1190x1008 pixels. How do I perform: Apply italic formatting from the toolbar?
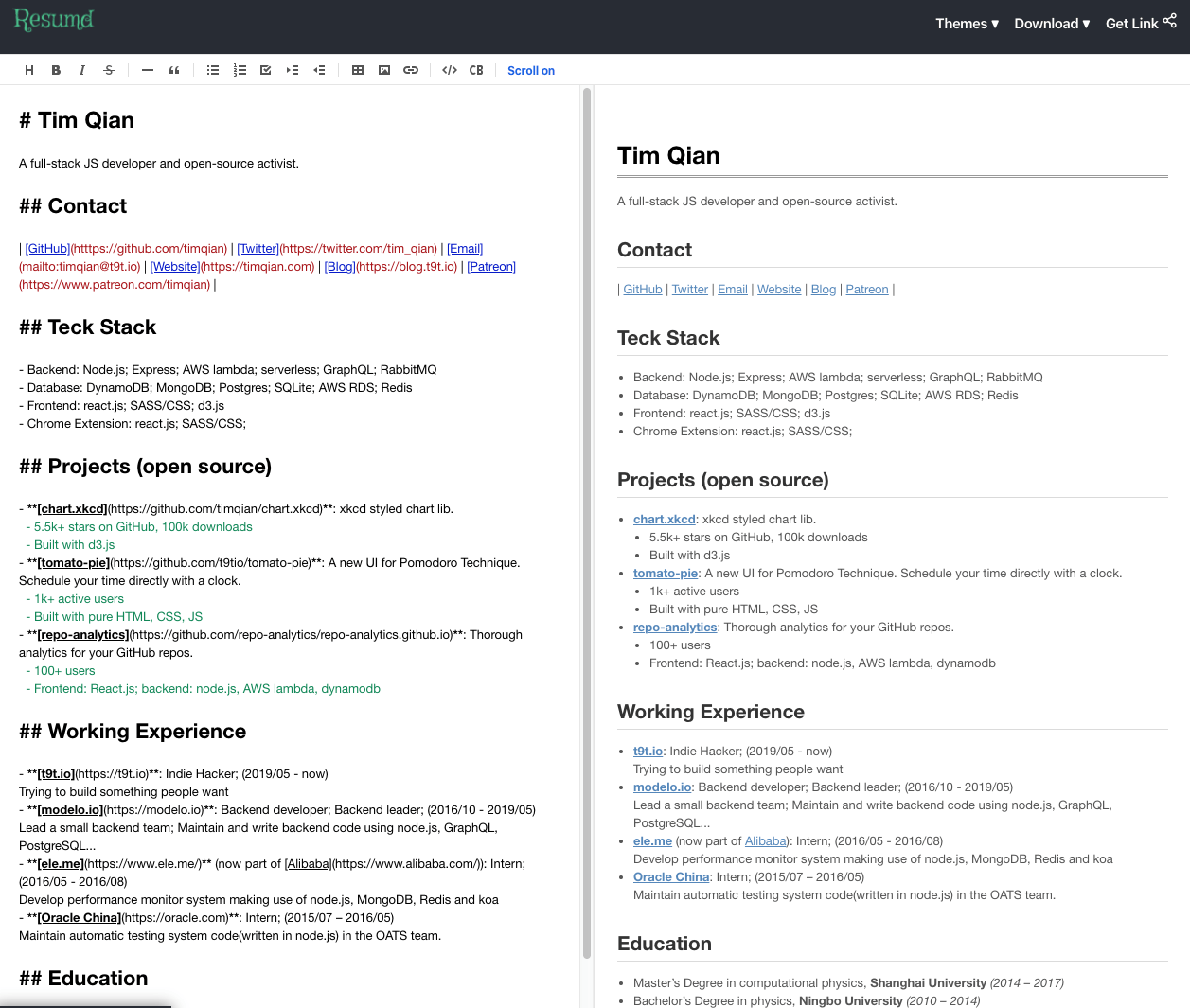coord(82,70)
